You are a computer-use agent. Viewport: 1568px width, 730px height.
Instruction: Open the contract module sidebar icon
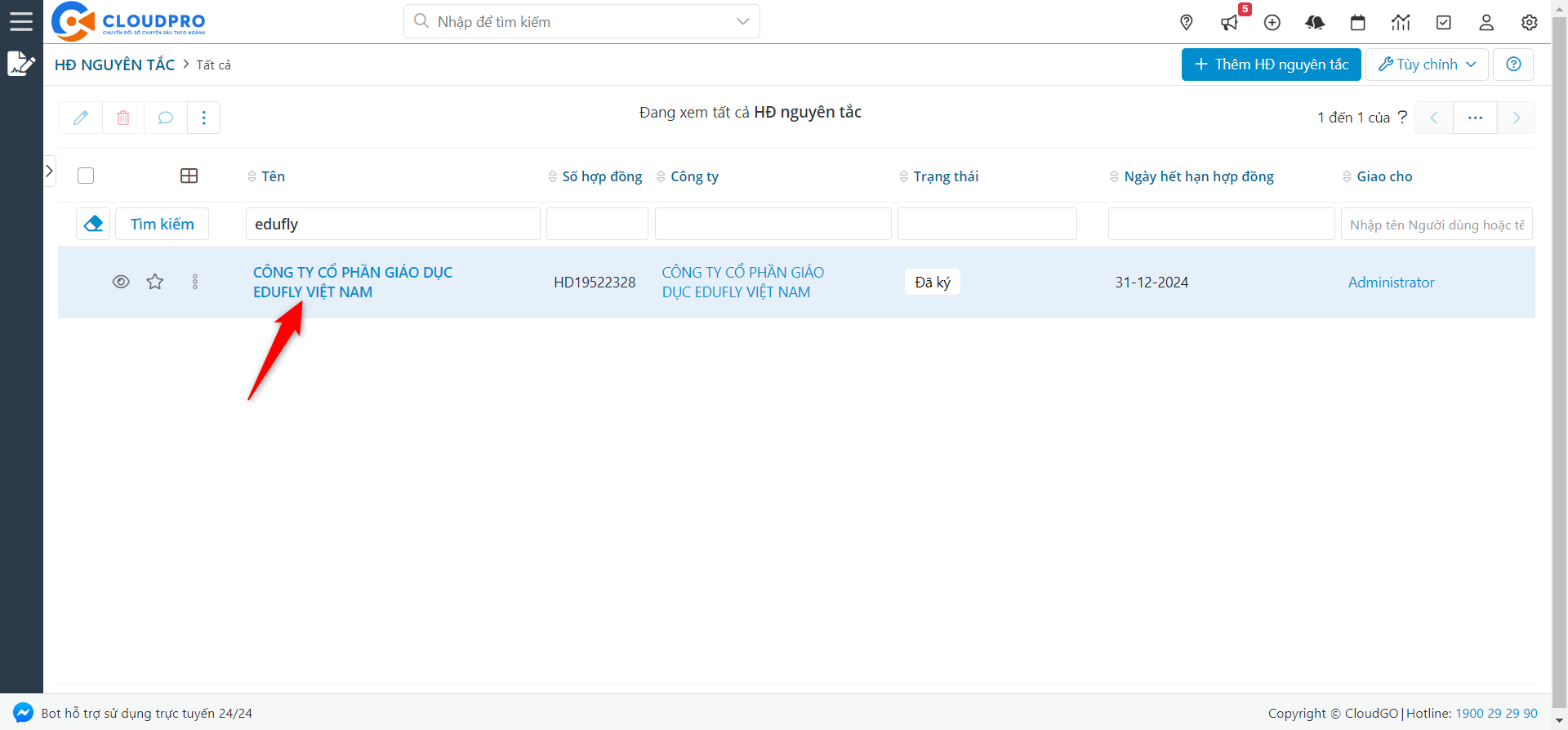(x=21, y=63)
